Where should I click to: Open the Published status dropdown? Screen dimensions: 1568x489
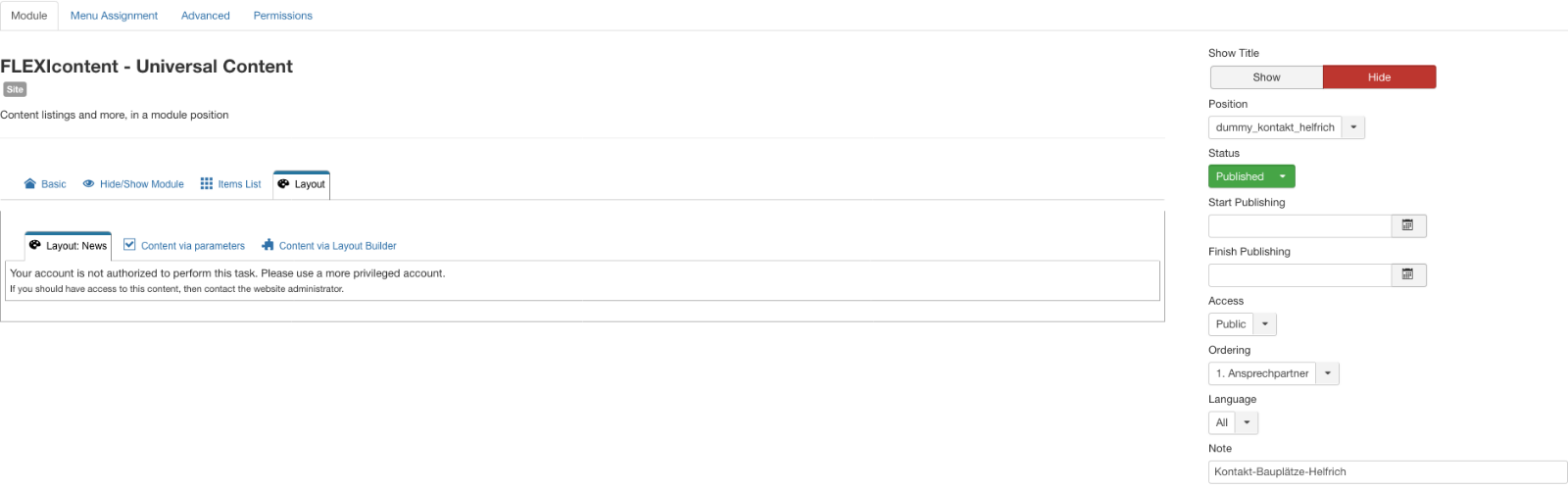[1251, 176]
